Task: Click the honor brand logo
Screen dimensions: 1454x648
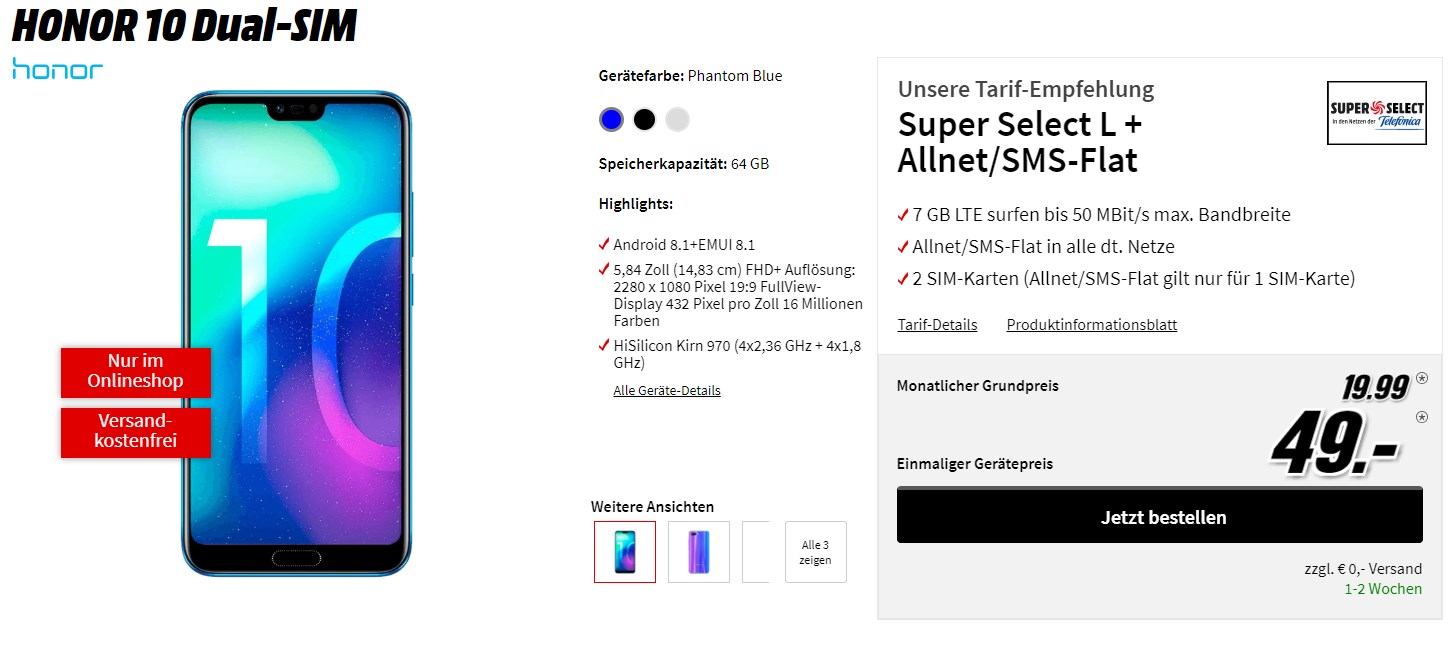Action: pos(58,69)
